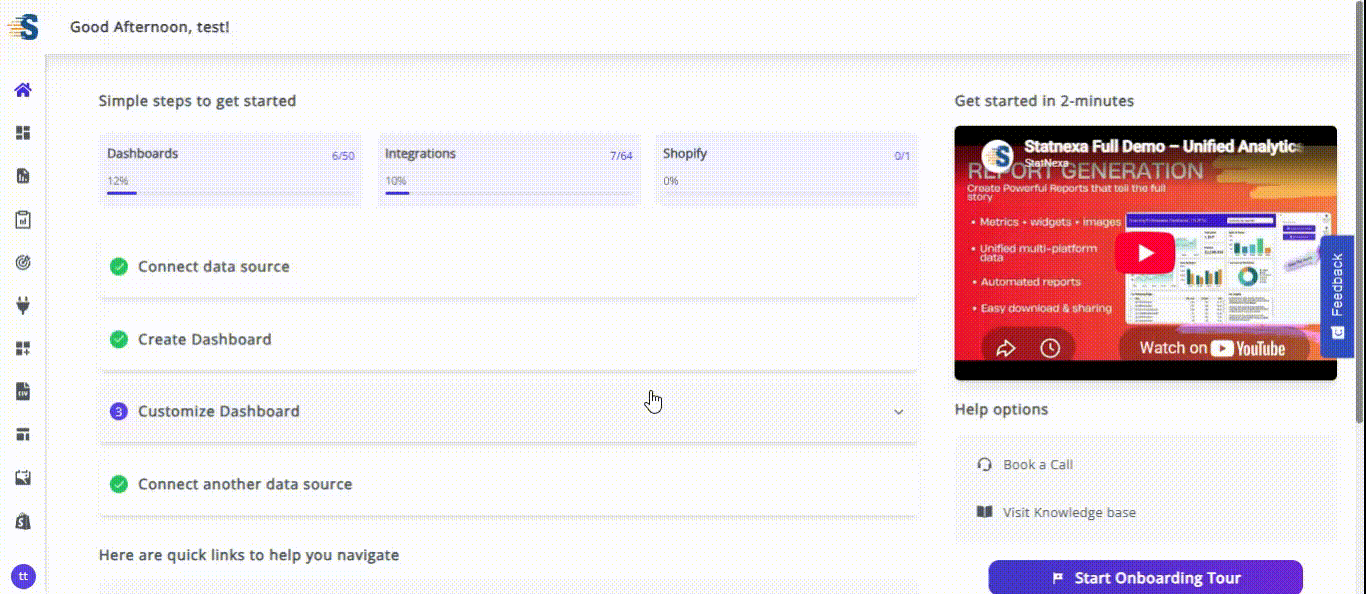Open the video title Statnexa Full Demo
1366x594 pixels.
1163,147
